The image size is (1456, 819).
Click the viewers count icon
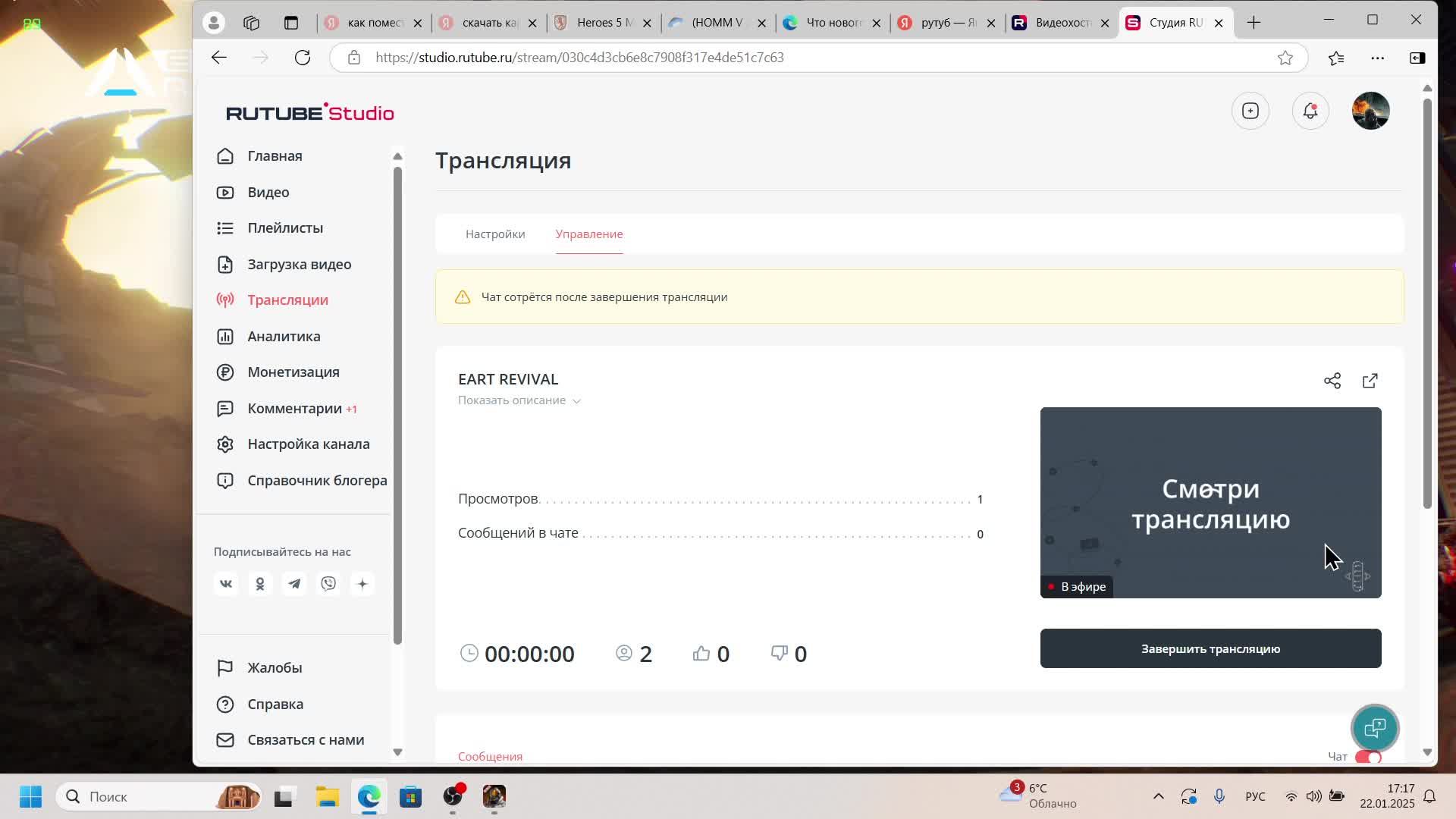tap(624, 654)
